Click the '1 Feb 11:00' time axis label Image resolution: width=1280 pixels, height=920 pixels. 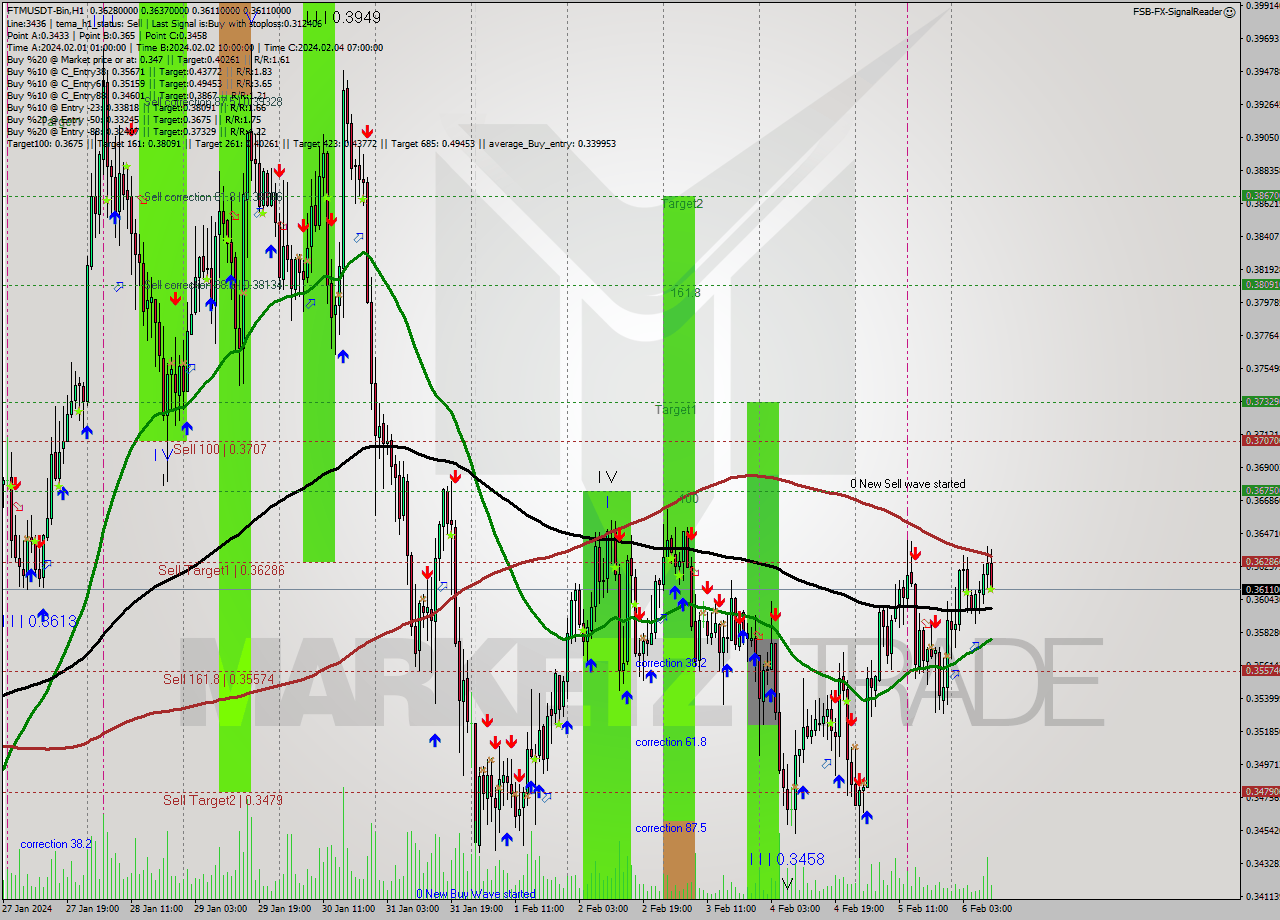[x=538, y=909]
